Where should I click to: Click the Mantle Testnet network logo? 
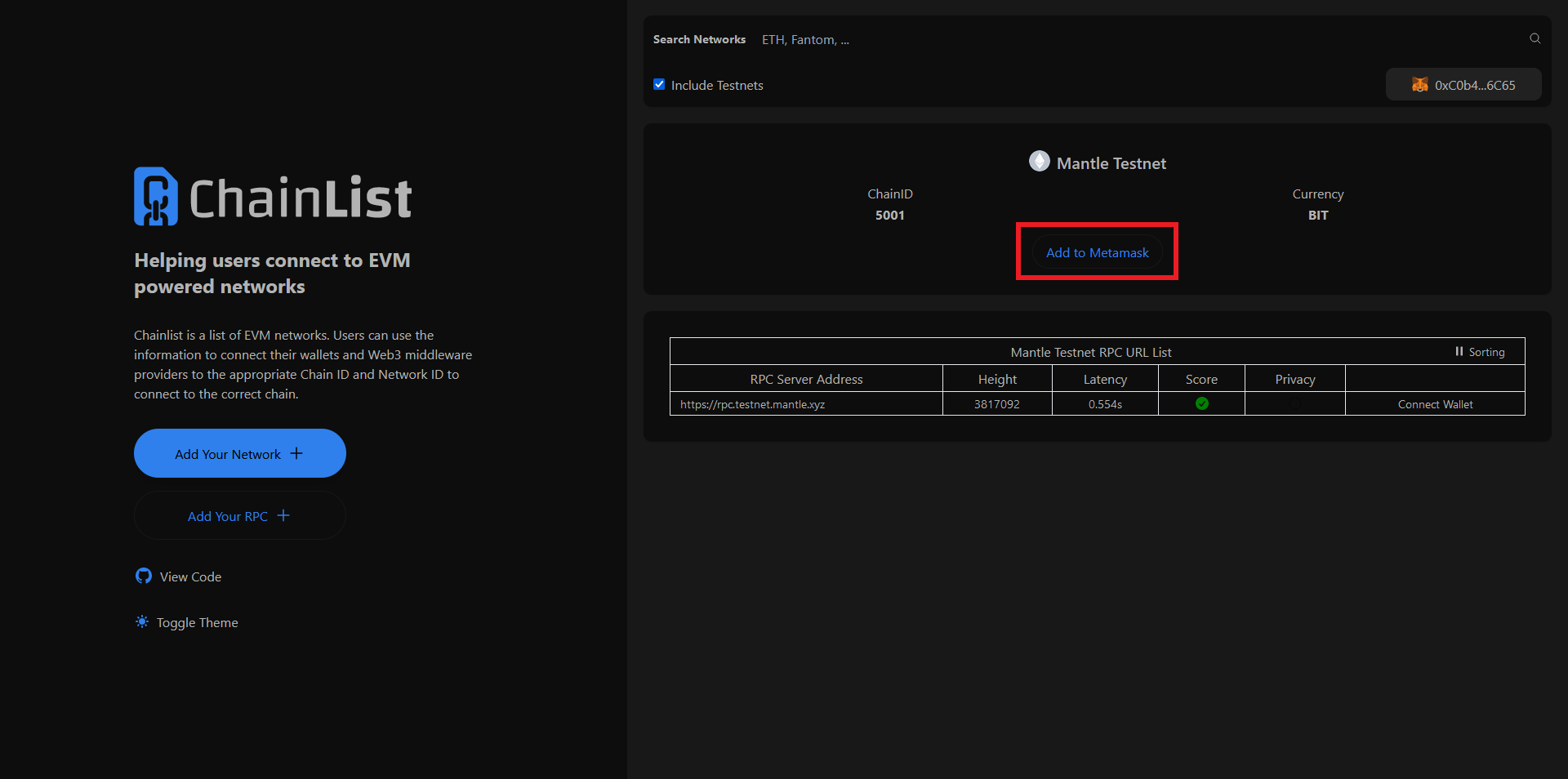tap(1039, 161)
